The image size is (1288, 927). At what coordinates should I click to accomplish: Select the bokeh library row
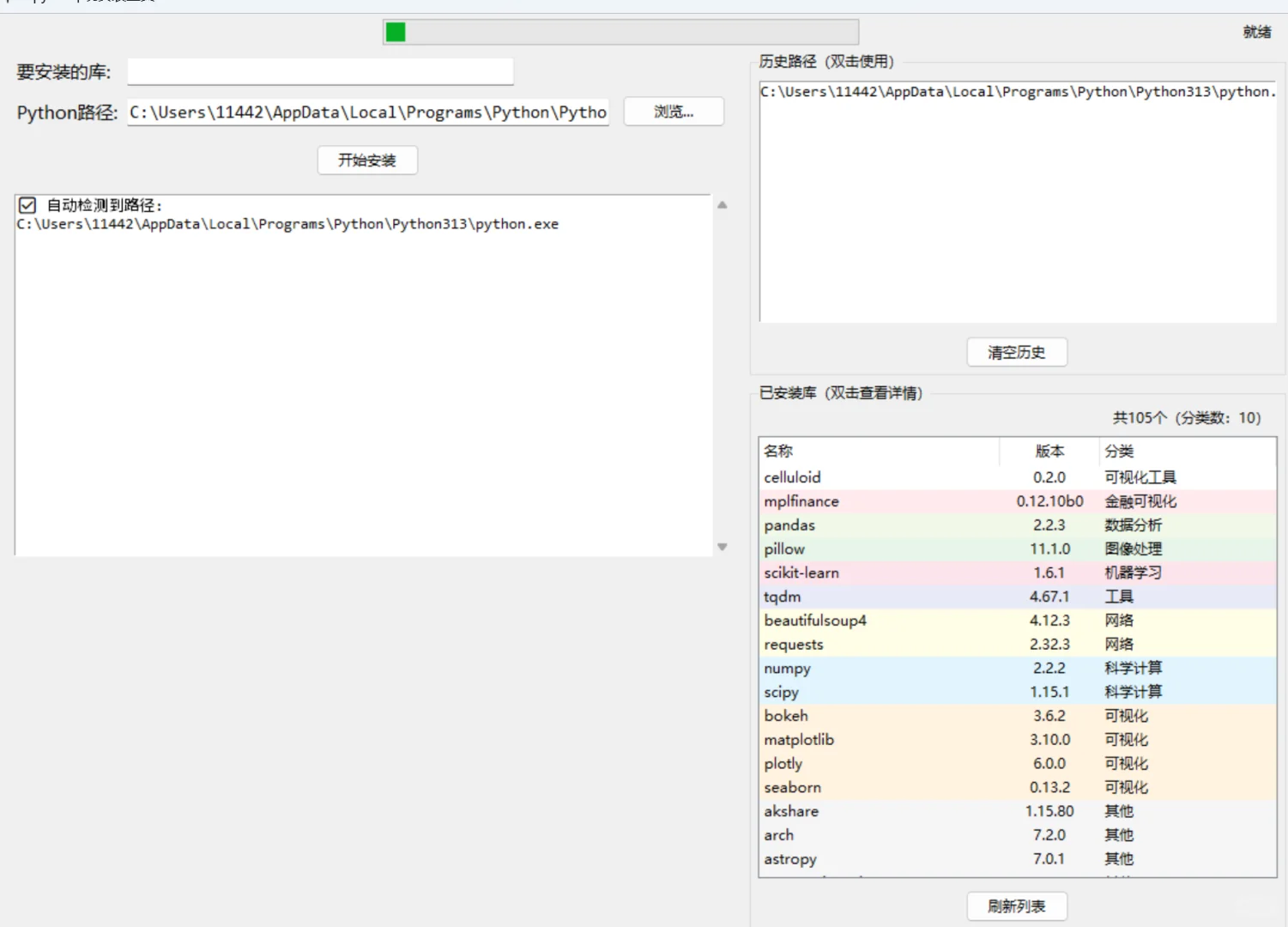coord(1018,716)
